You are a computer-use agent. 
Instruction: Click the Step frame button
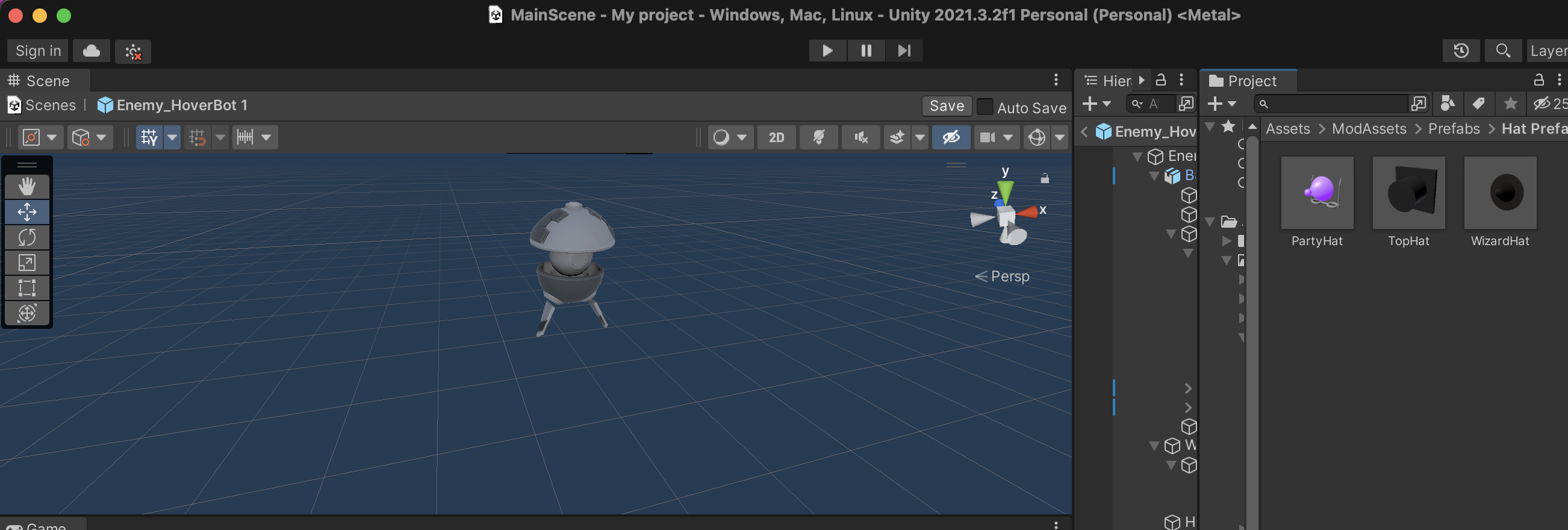point(904,51)
